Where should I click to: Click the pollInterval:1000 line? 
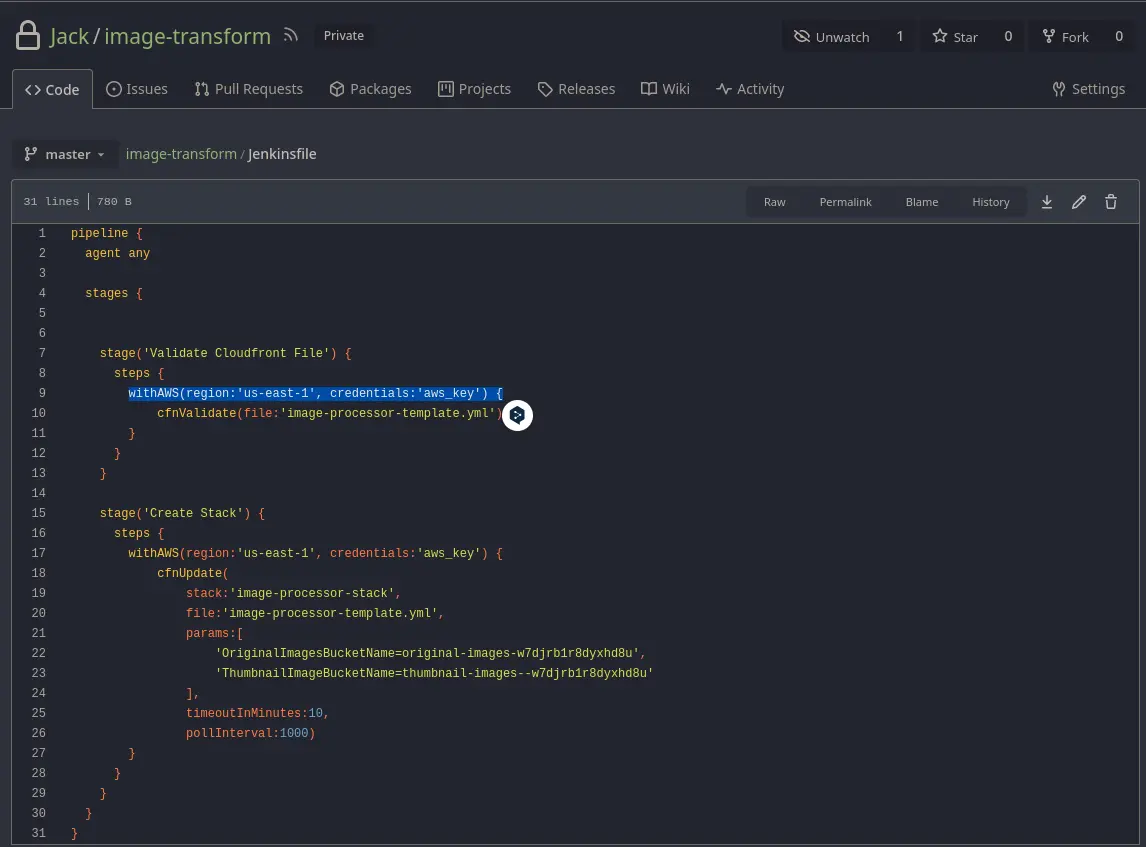pyautogui.click(x=251, y=732)
